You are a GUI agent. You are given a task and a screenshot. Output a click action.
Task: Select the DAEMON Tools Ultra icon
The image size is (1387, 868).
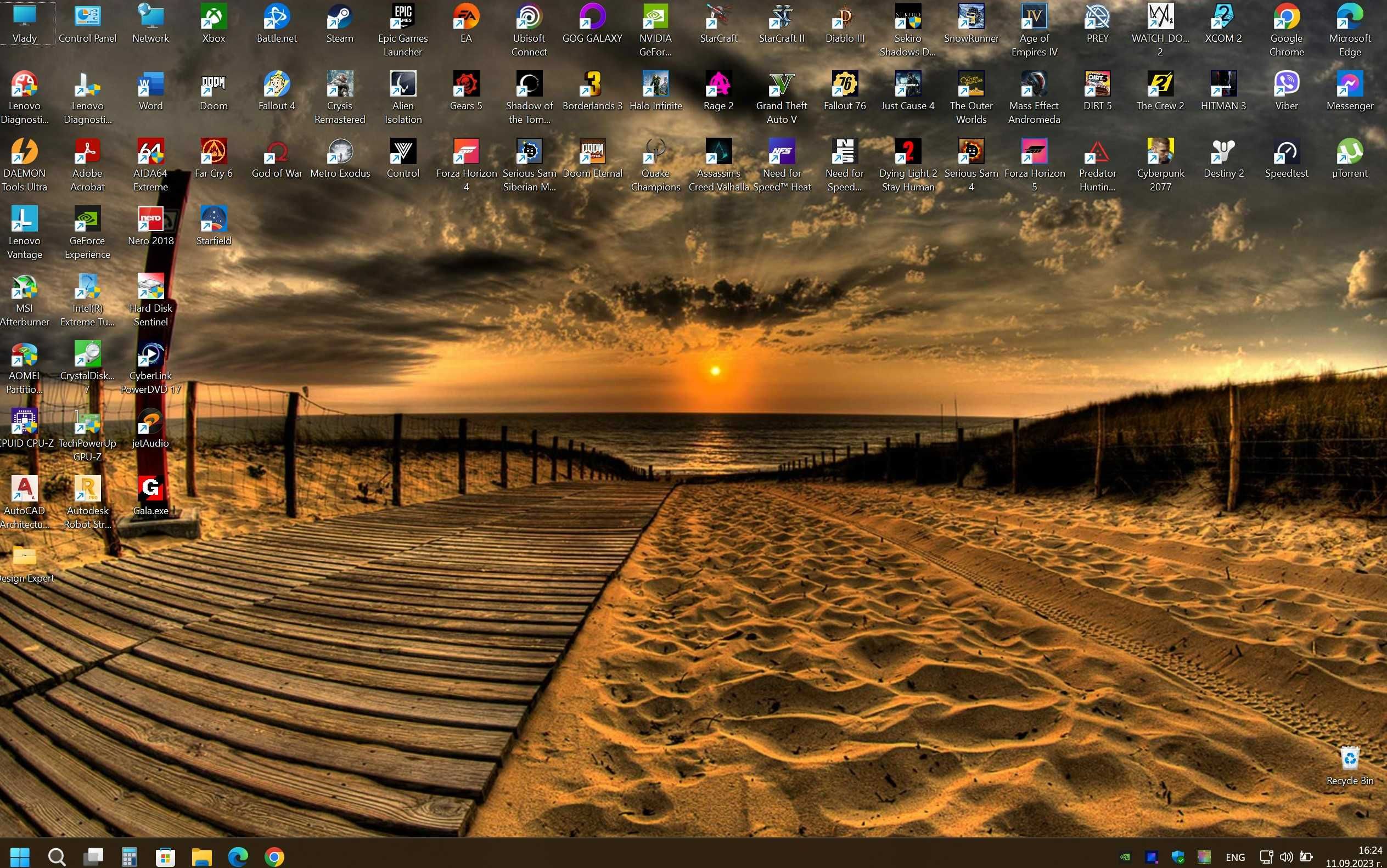pyautogui.click(x=24, y=165)
